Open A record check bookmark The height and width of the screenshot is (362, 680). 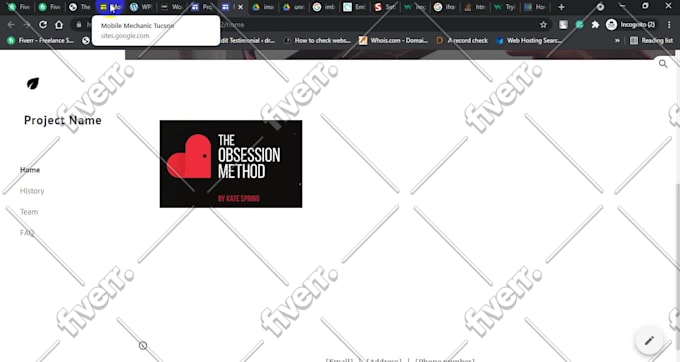(462, 40)
